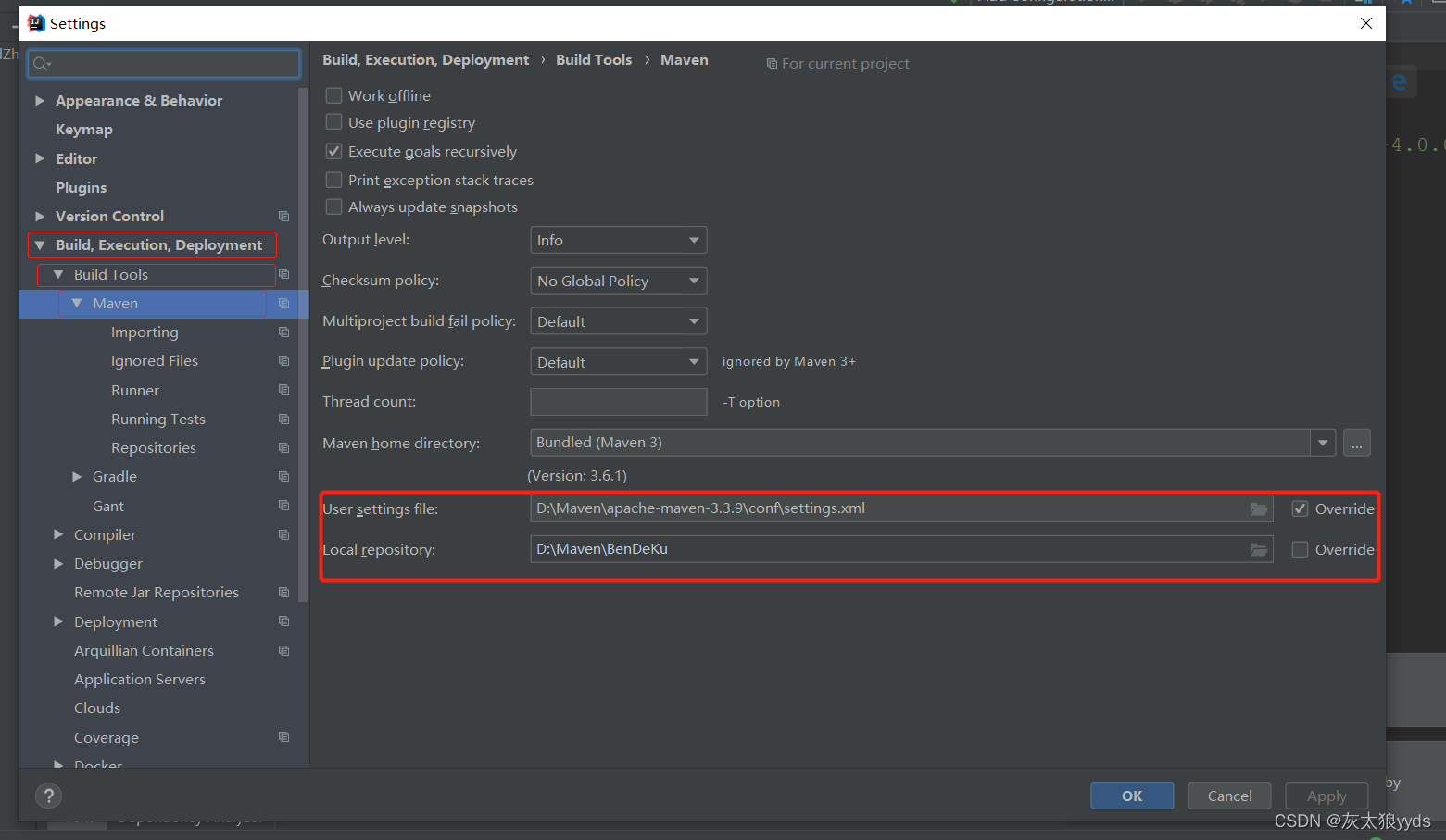Image resolution: width=1446 pixels, height=840 pixels.
Task: Enable Always update snapshots checkbox
Action: (x=334, y=207)
